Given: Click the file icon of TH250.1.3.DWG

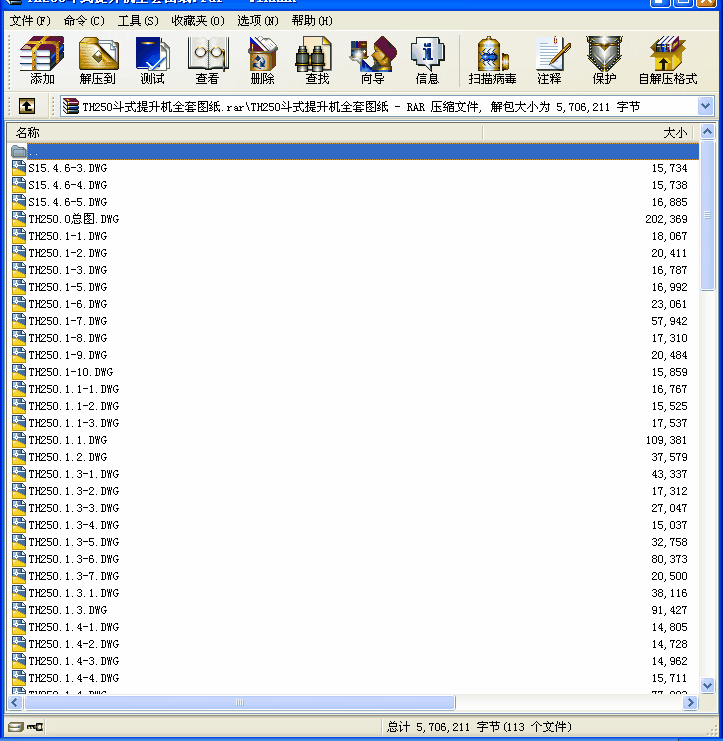Looking at the screenshot, I should click(x=19, y=610).
